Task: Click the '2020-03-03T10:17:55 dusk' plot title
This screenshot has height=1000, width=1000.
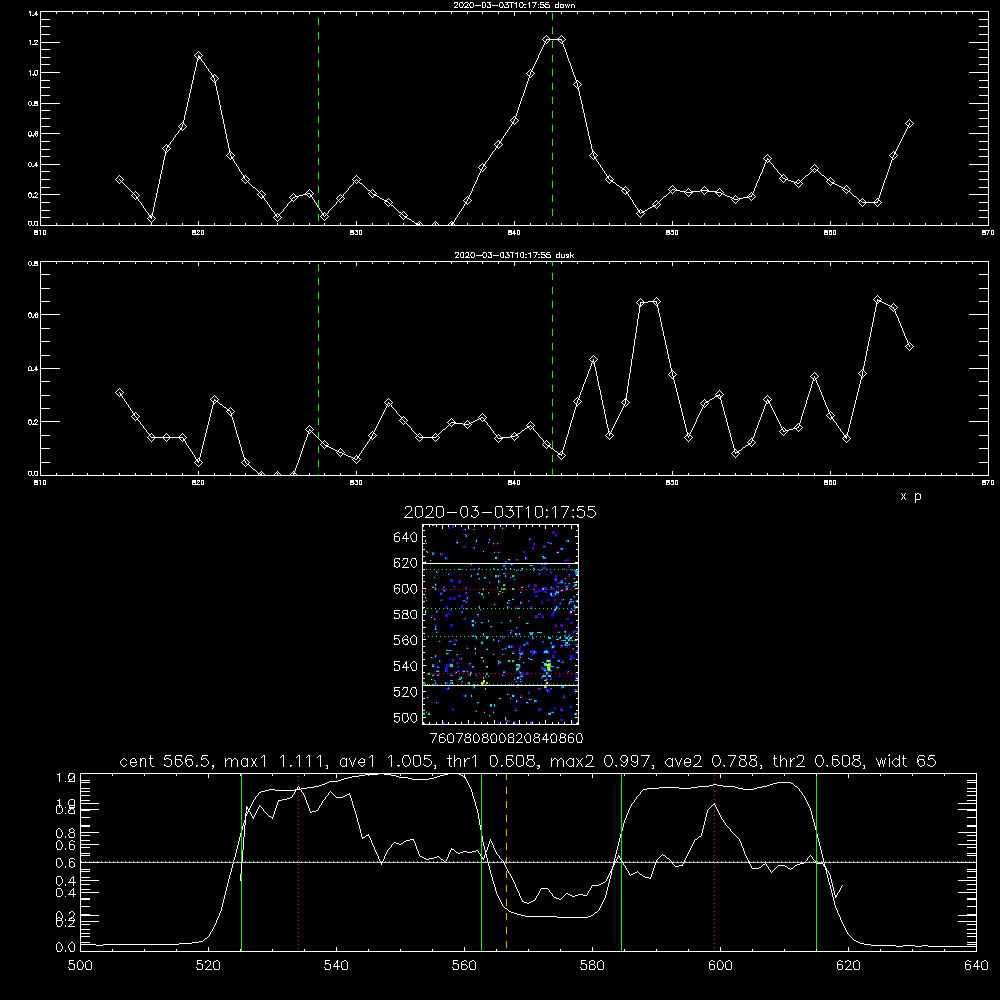Action: (x=514, y=254)
